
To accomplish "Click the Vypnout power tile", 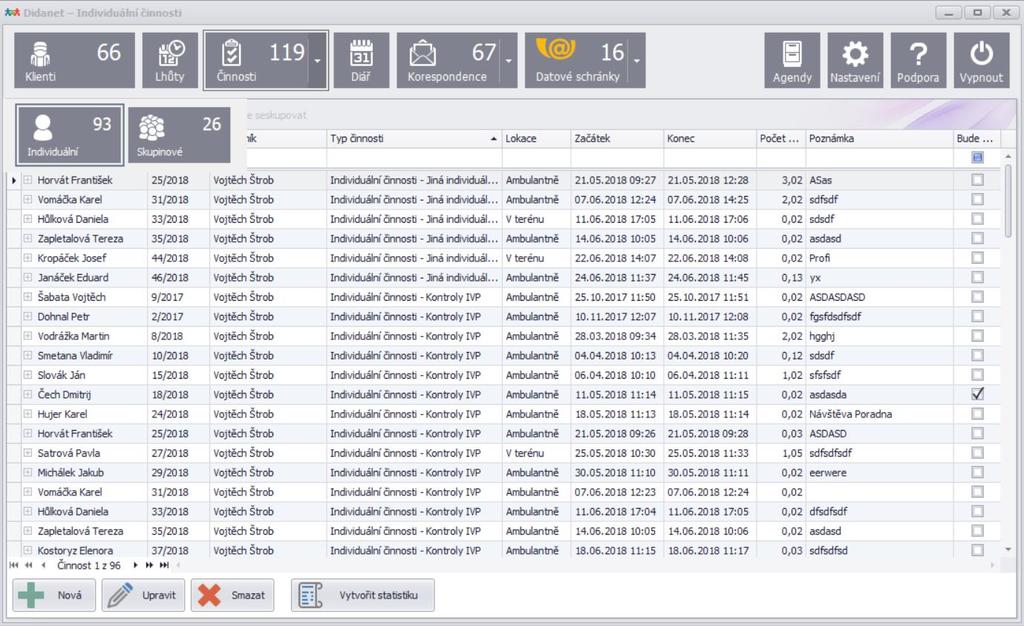I will click(x=981, y=60).
